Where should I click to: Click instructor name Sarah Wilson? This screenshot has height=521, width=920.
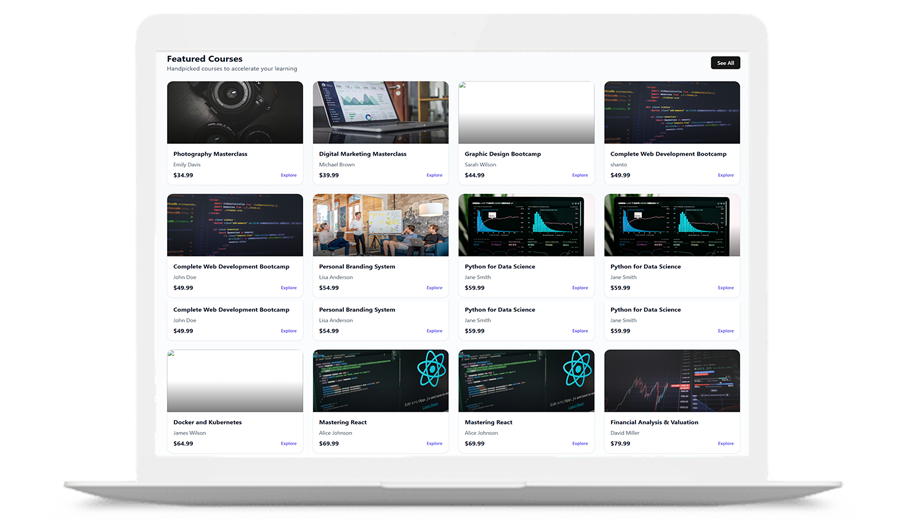(x=480, y=164)
